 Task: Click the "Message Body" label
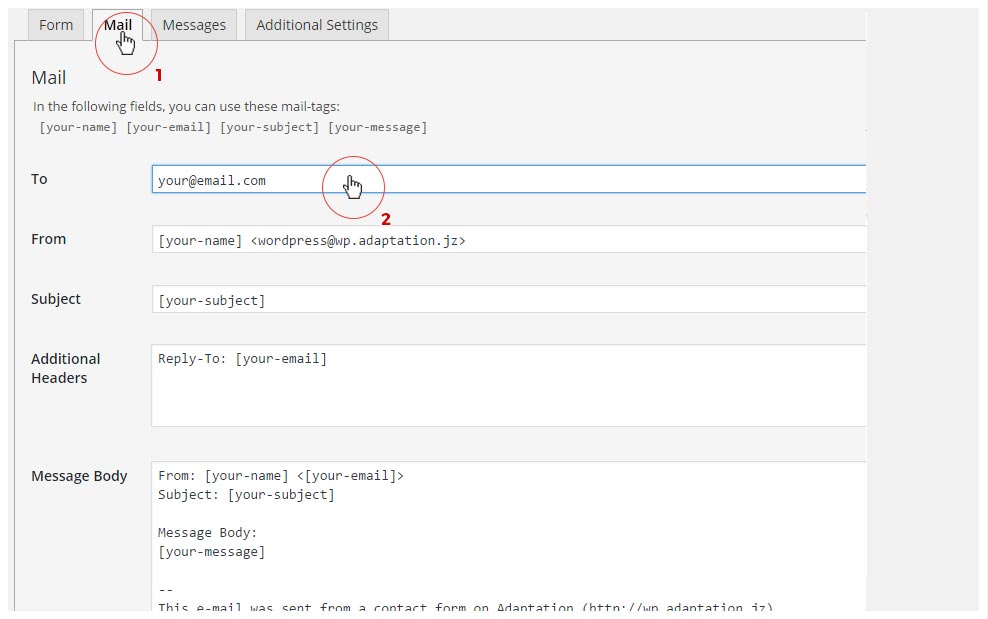click(x=79, y=476)
